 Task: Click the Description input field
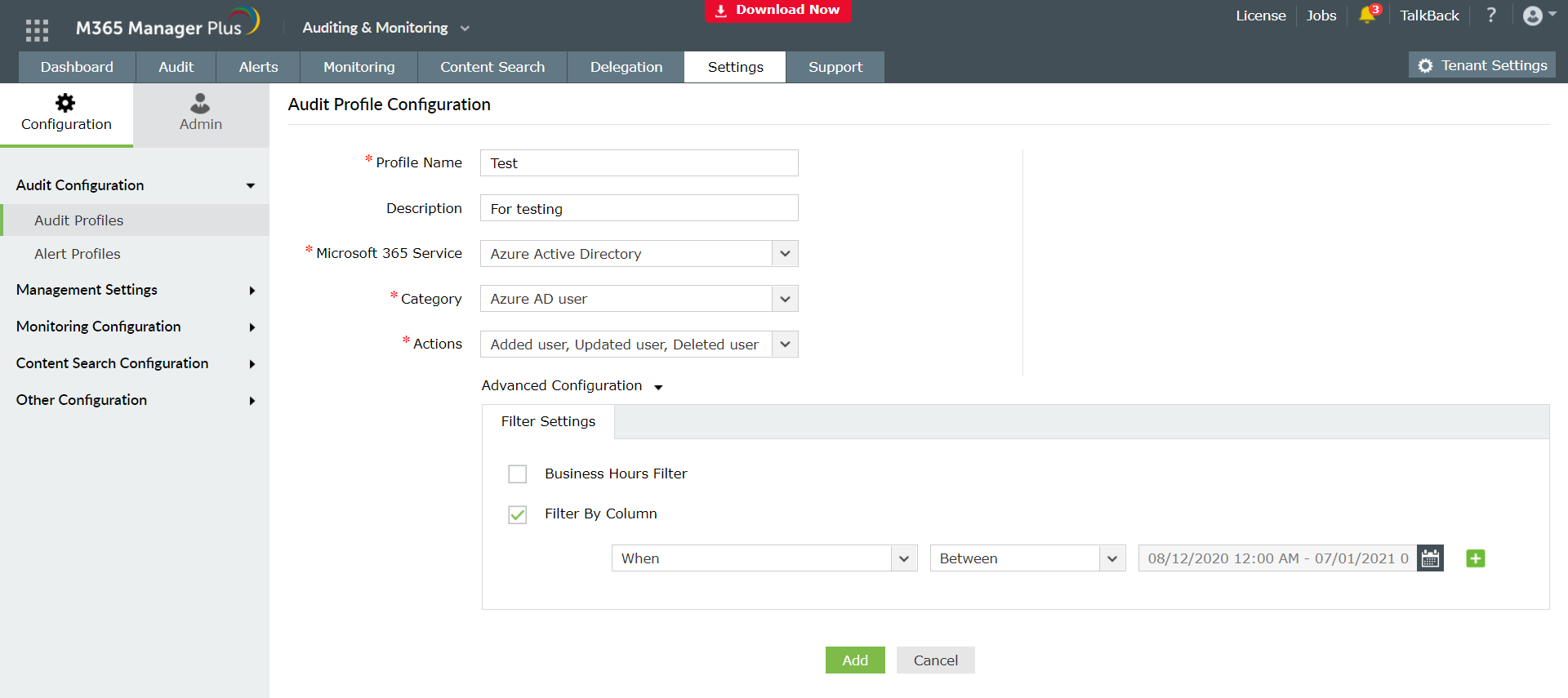(639, 208)
